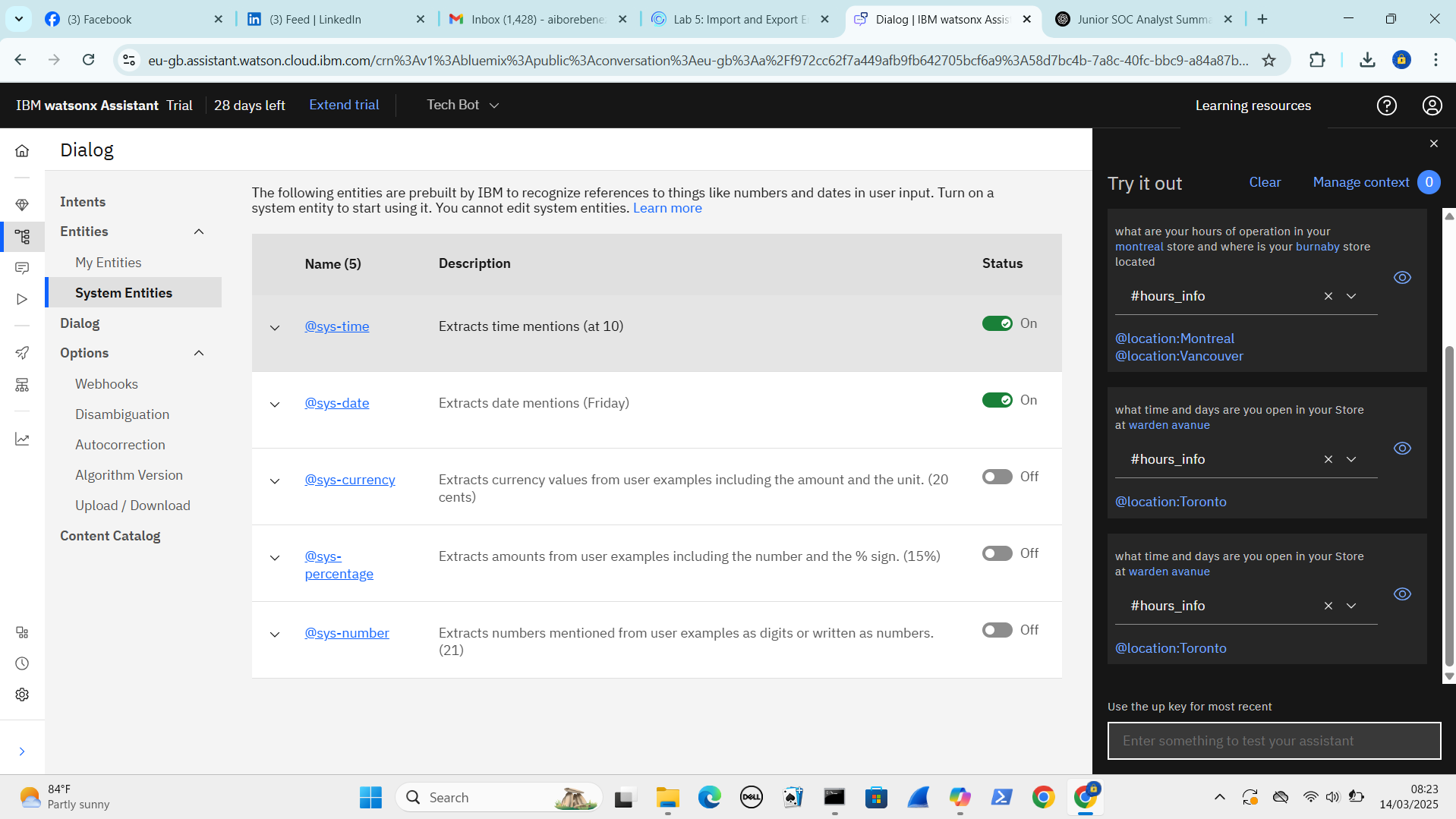The height and width of the screenshot is (819, 1456).
Task: Enable the @sys-number entity toggle
Action: pos(997,630)
